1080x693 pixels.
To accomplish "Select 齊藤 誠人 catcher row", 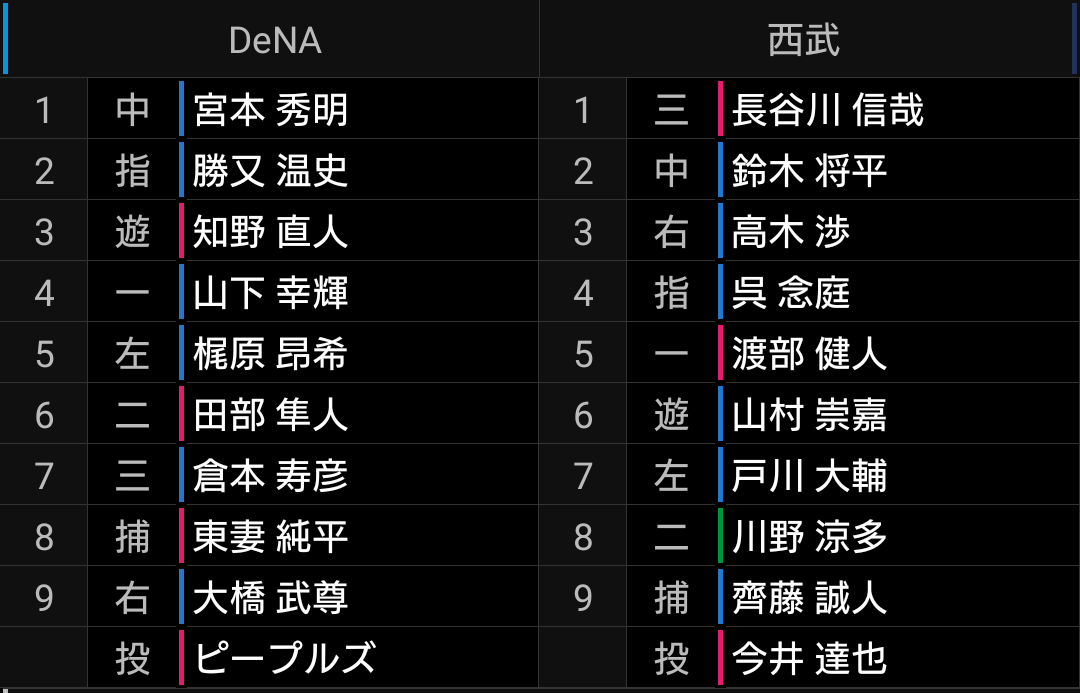I will [809, 597].
